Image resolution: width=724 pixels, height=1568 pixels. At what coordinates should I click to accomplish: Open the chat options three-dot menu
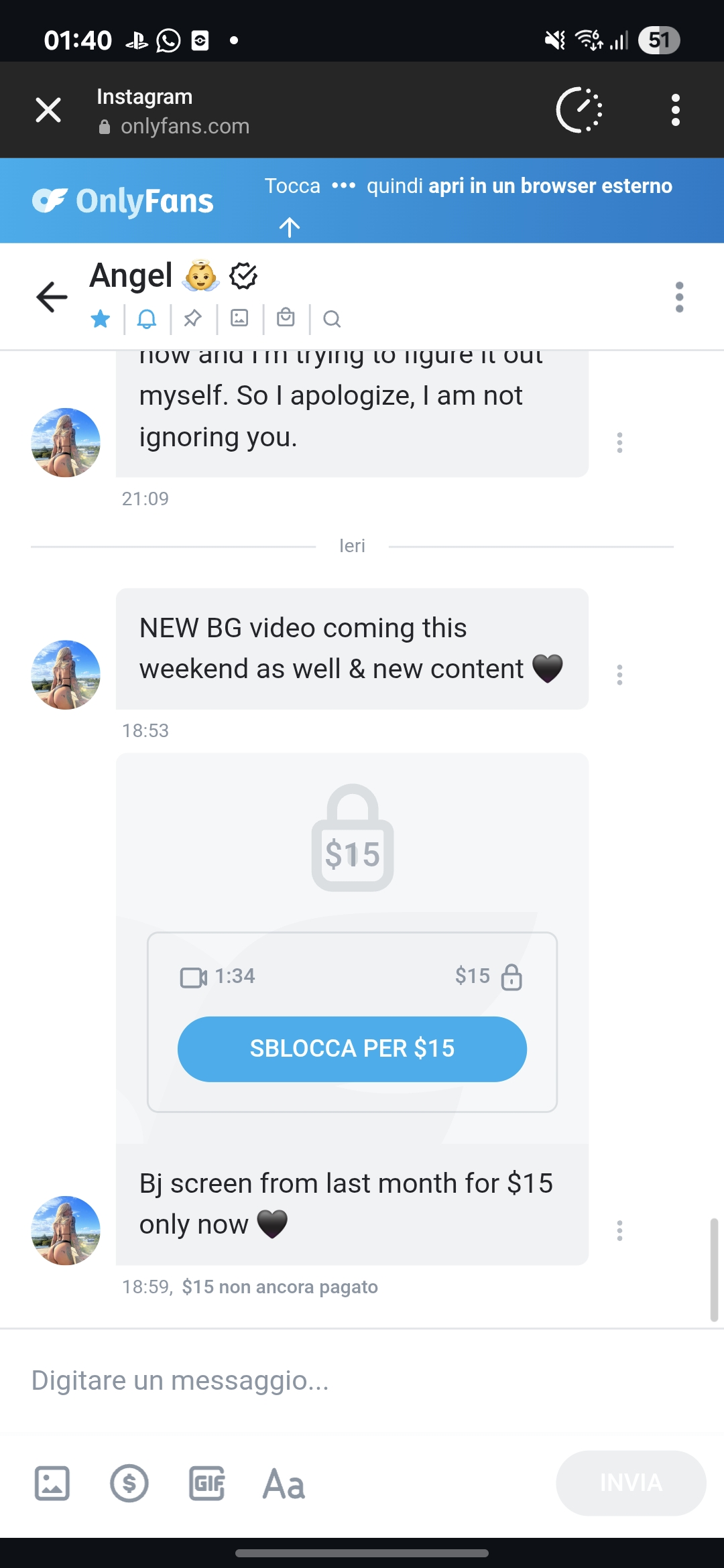679,297
